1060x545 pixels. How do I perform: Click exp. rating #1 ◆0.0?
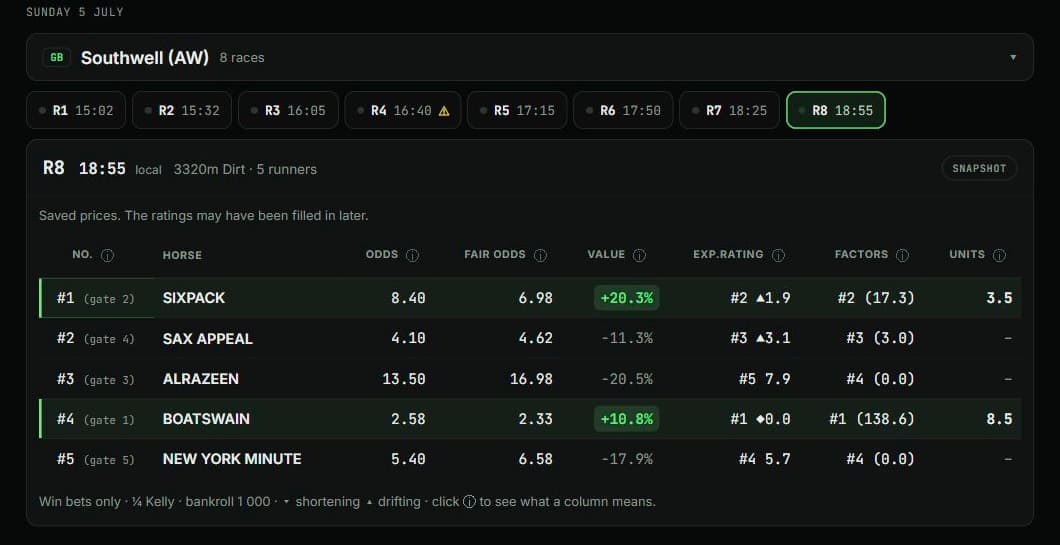[760, 419]
